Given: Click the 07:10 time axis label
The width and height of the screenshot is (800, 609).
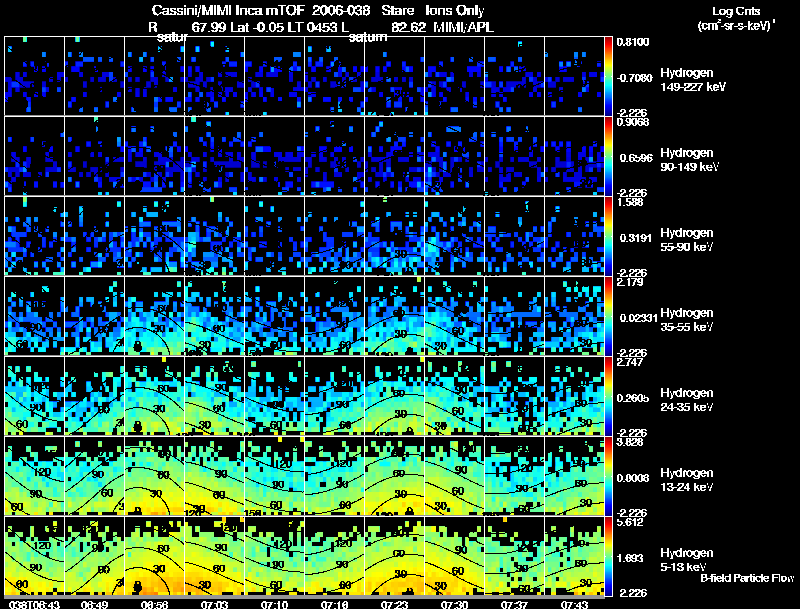Looking at the screenshot, I should [x=274, y=604].
